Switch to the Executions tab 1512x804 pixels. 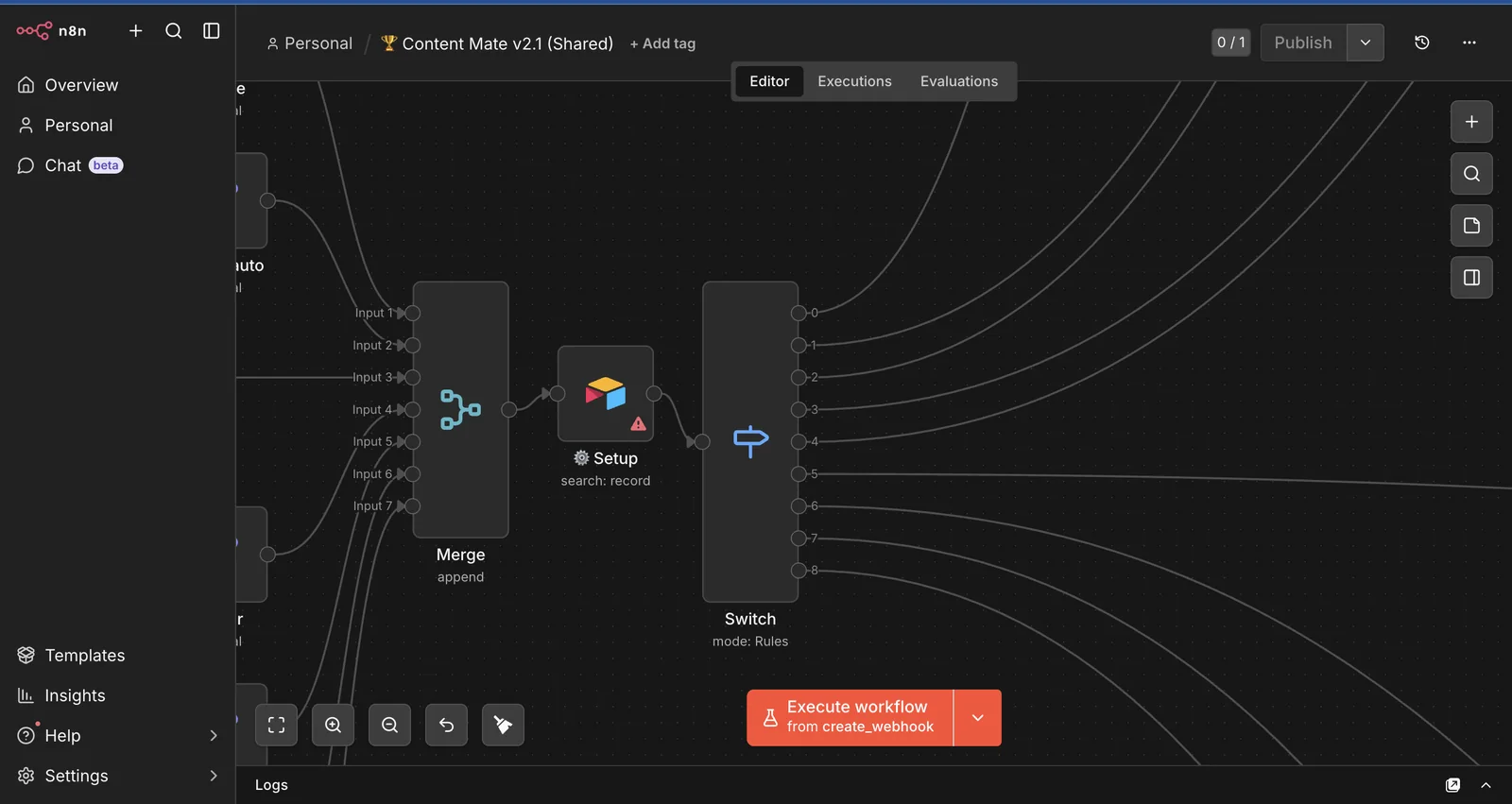(x=854, y=81)
